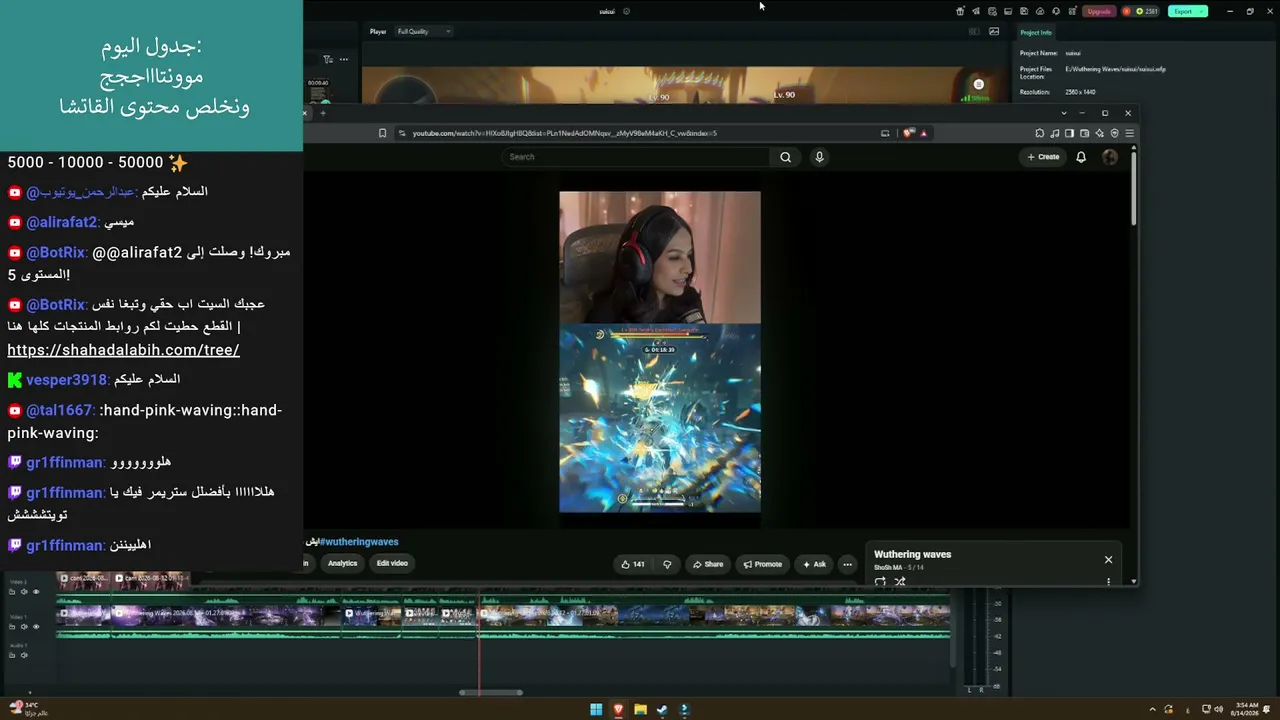Open the Windows Start menu

pos(596,710)
